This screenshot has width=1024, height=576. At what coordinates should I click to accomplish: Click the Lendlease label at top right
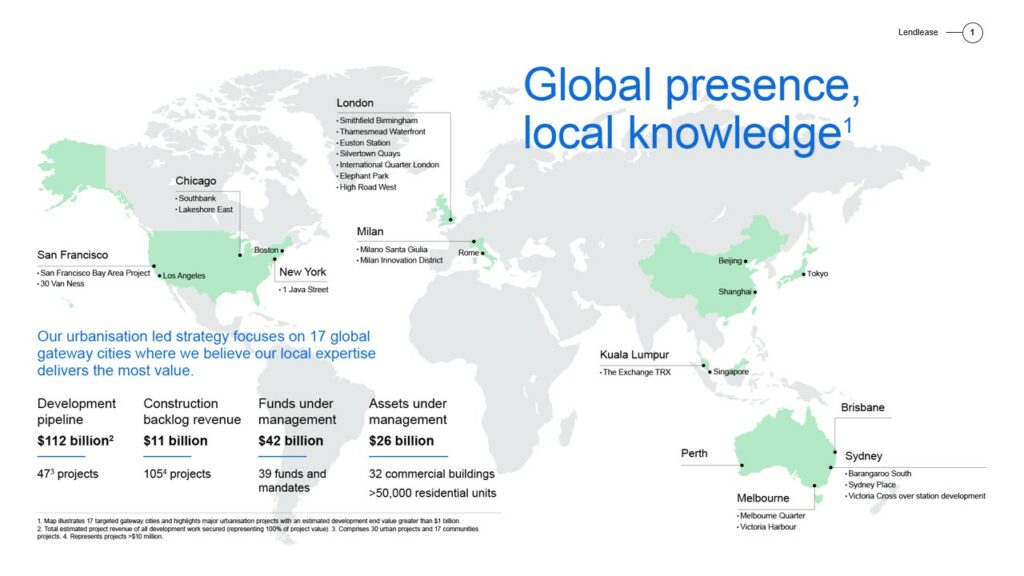pyautogui.click(x=917, y=33)
